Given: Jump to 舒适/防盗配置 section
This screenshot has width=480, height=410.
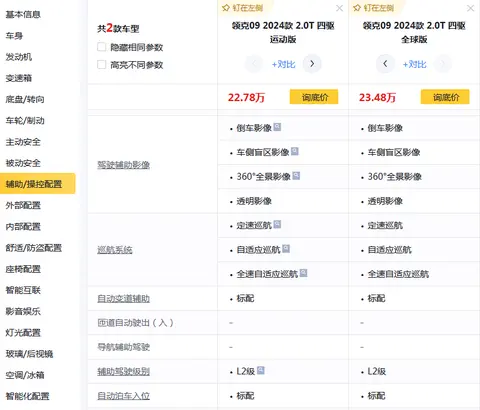Looking at the screenshot, I should click(34, 248).
